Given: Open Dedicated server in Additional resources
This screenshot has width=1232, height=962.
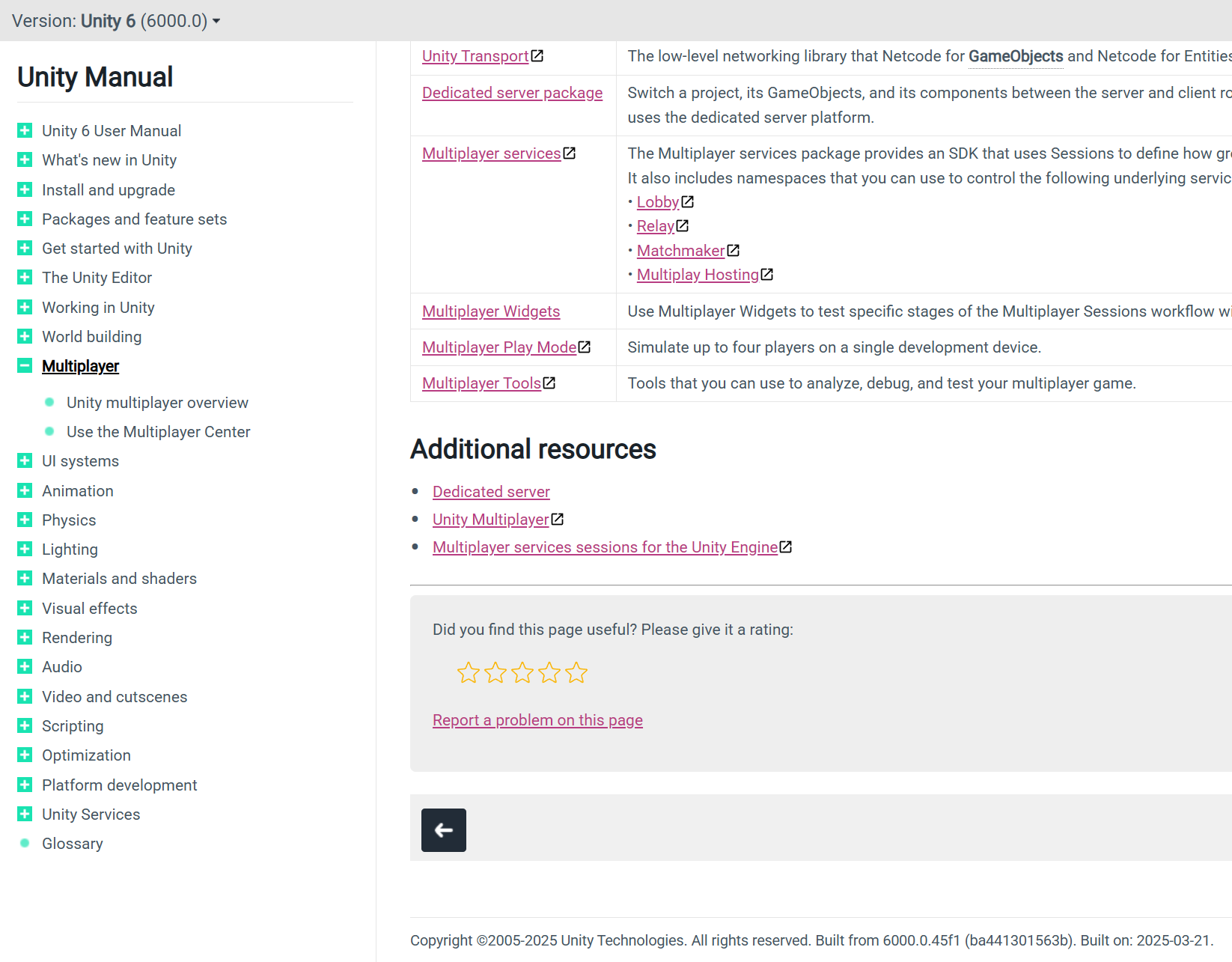Looking at the screenshot, I should point(491,492).
